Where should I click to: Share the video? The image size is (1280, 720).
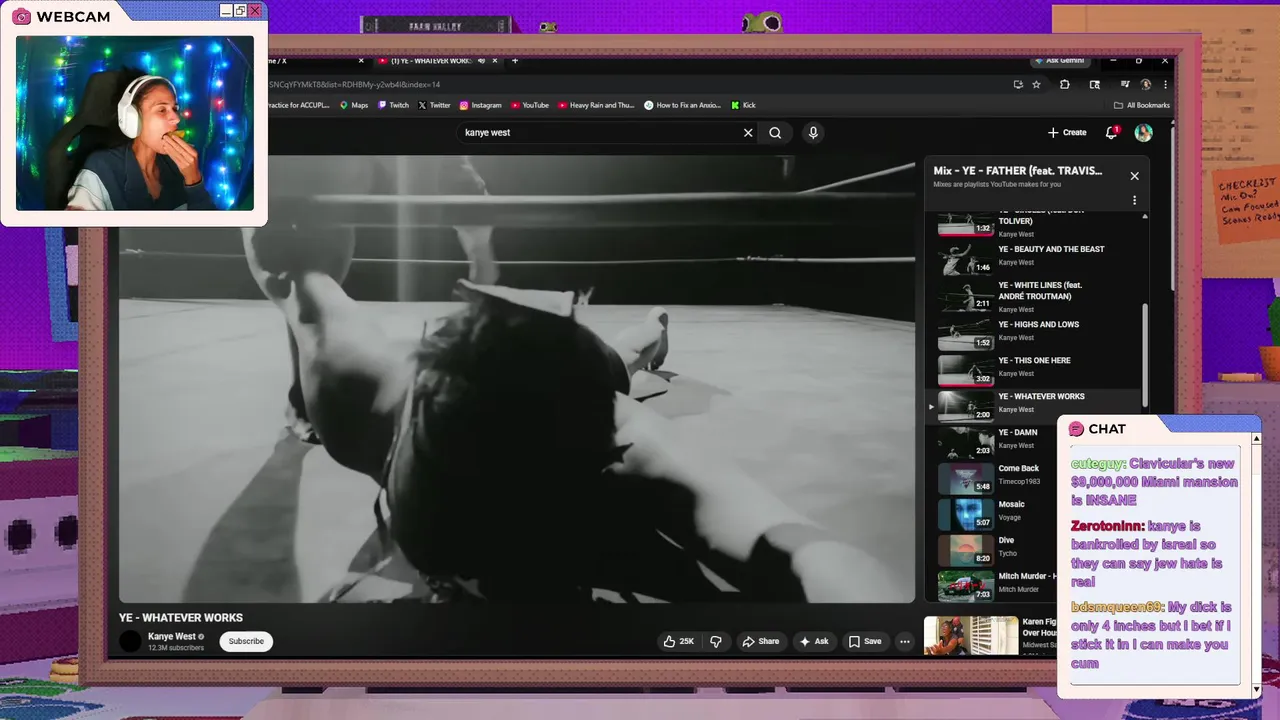tap(761, 641)
